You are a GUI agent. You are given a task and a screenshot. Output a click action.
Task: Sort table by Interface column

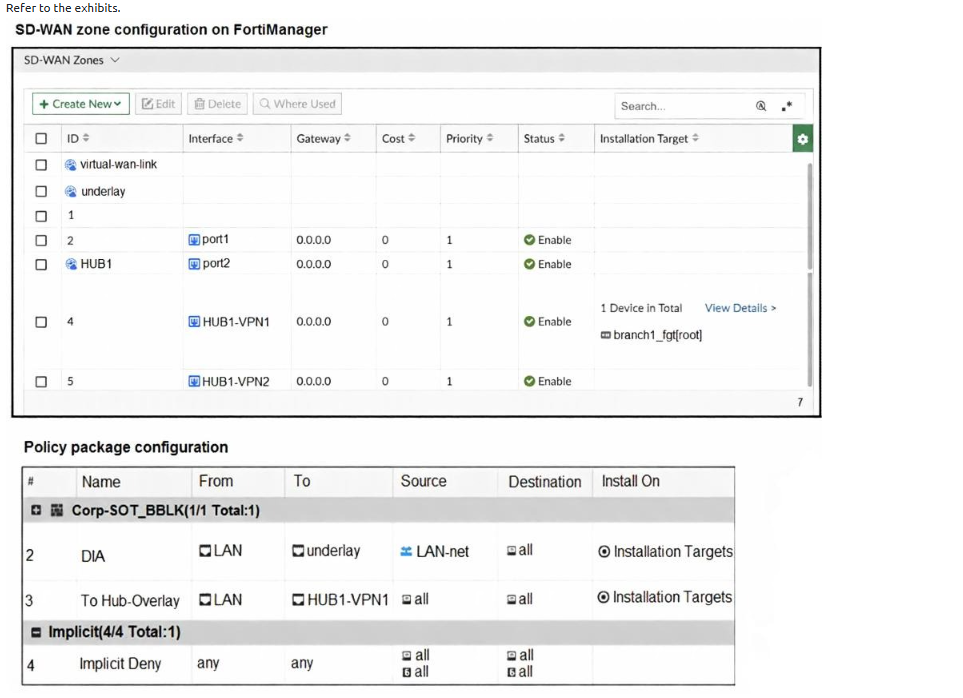pos(216,138)
